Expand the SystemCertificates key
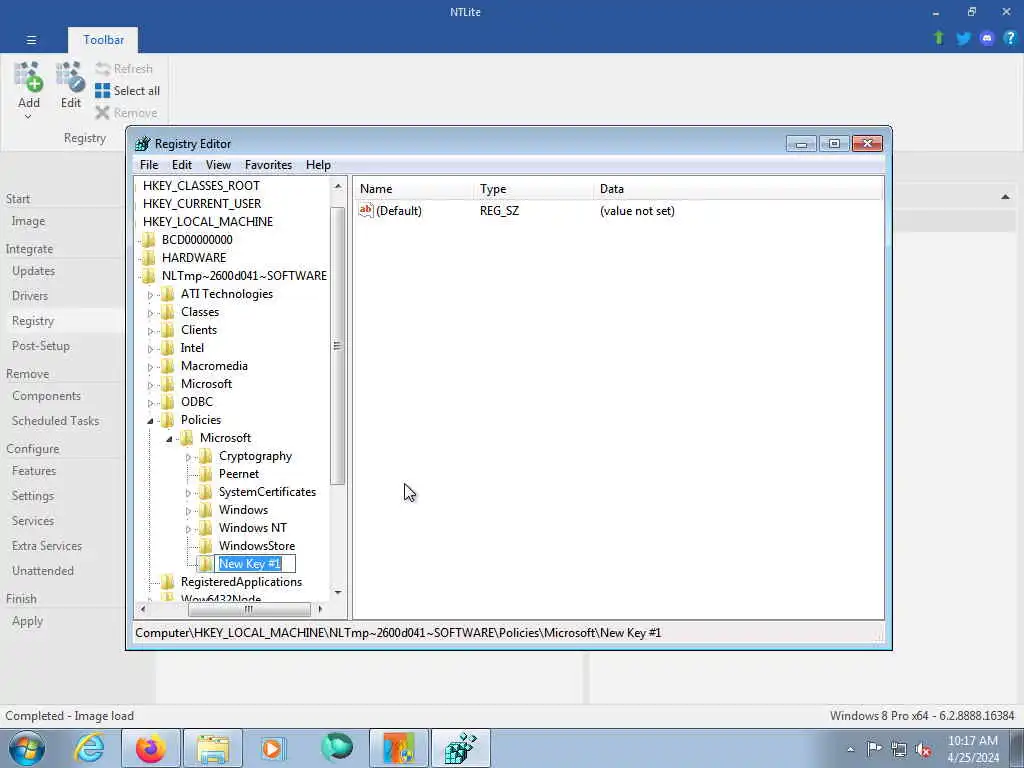The height and width of the screenshot is (768, 1024). click(188, 493)
